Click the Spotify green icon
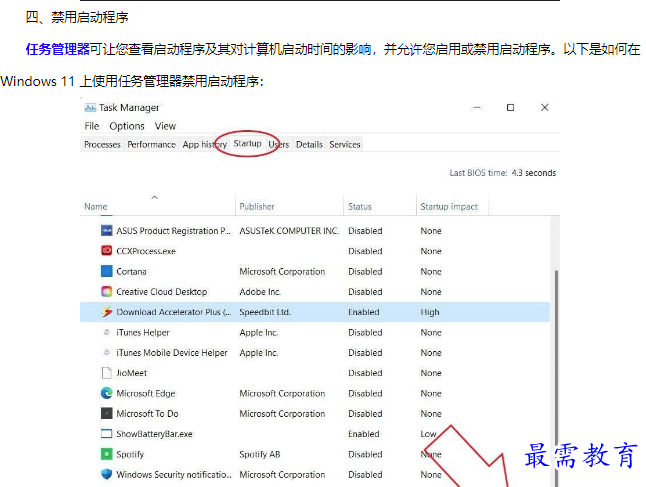The image size is (646, 487). [x=107, y=454]
